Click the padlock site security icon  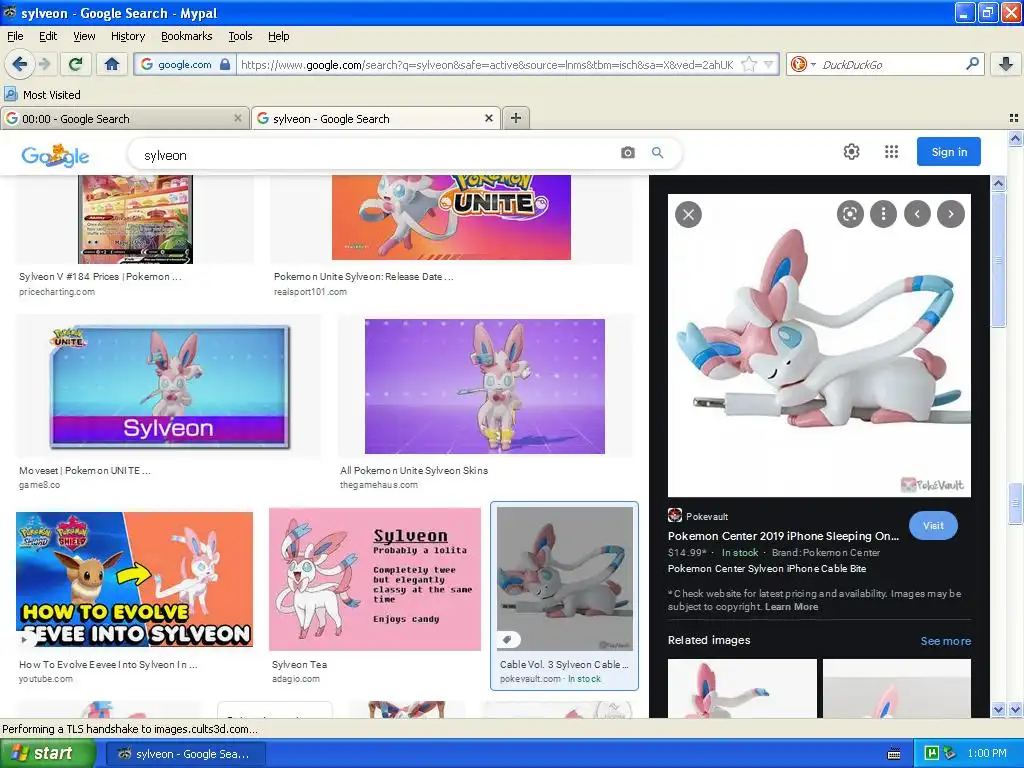click(225, 64)
